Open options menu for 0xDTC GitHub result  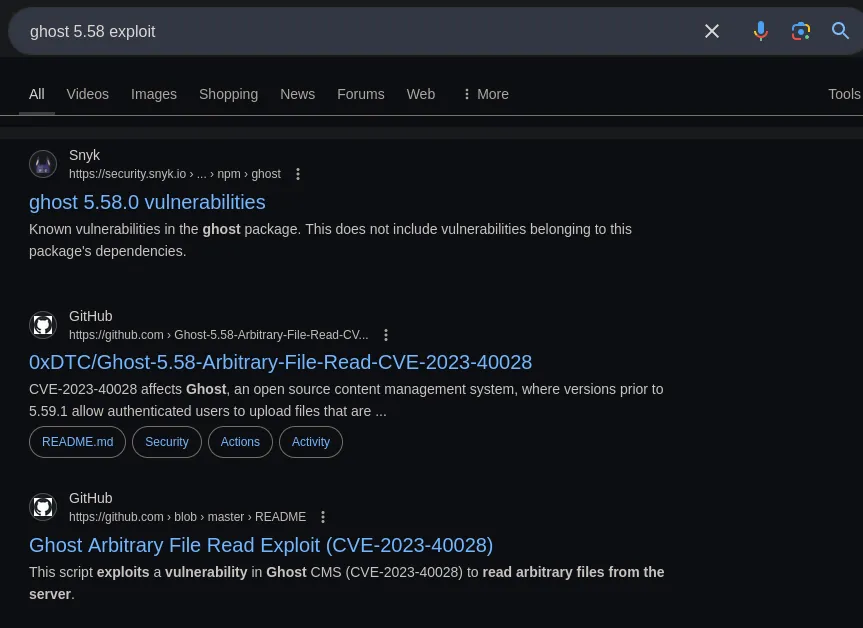[x=386, y=335]
